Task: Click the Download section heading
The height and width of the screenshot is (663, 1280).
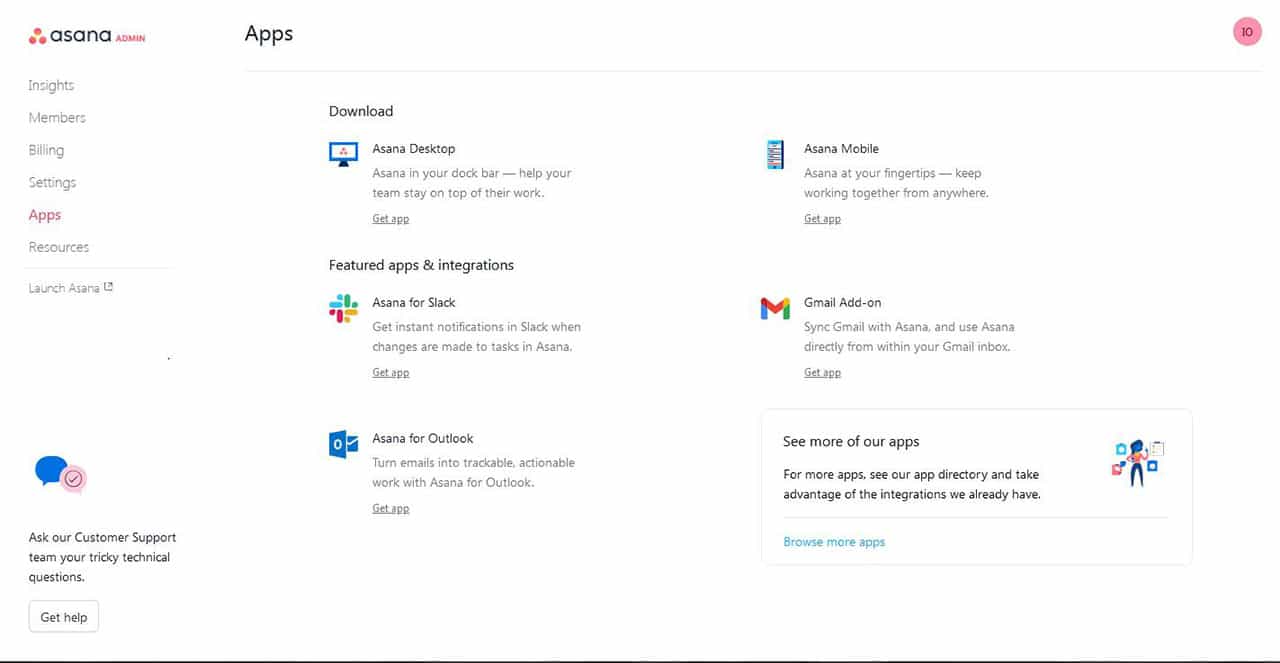Action: pos(361,111)
